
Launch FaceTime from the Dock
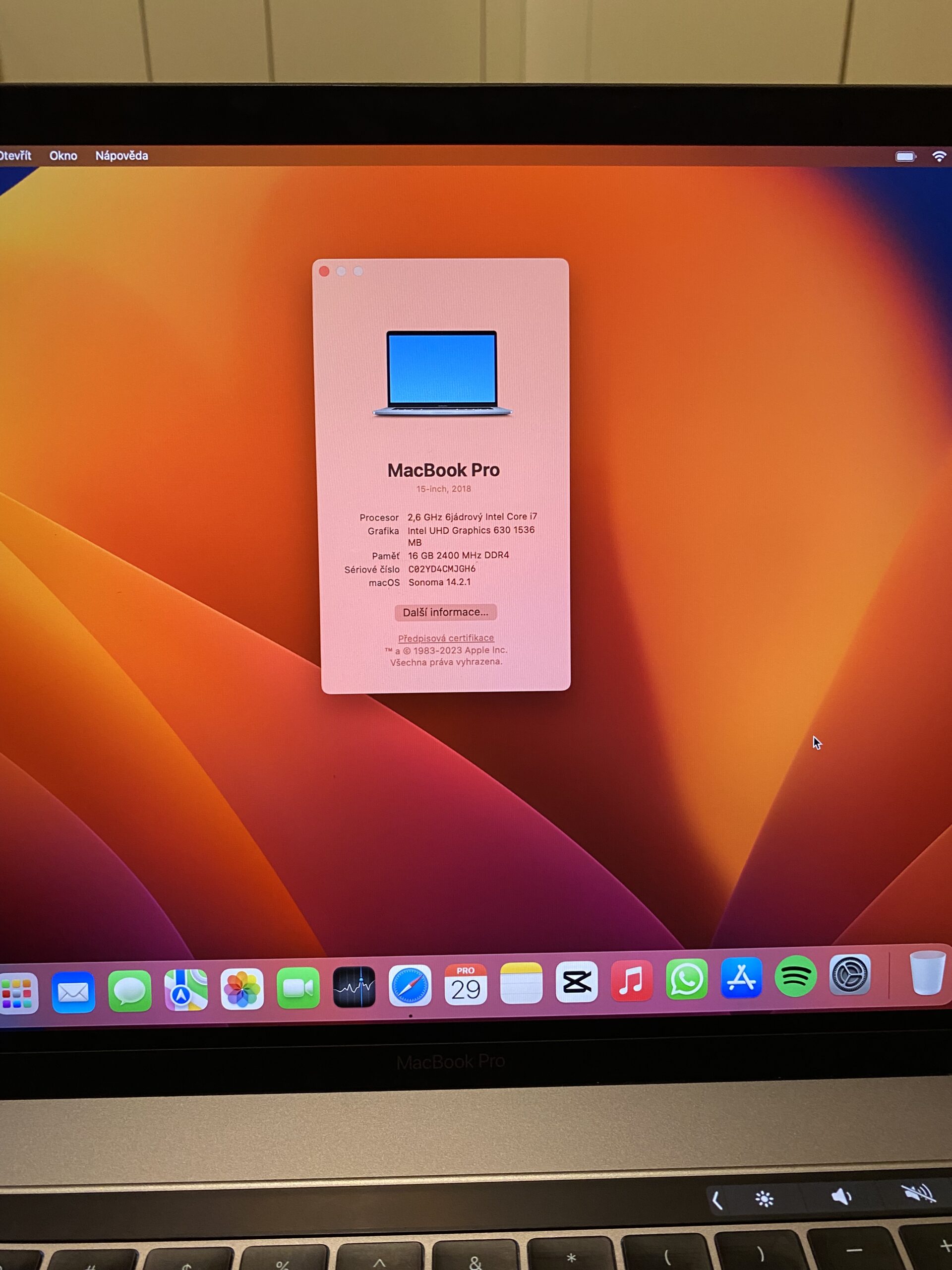[x=298, y=988]
